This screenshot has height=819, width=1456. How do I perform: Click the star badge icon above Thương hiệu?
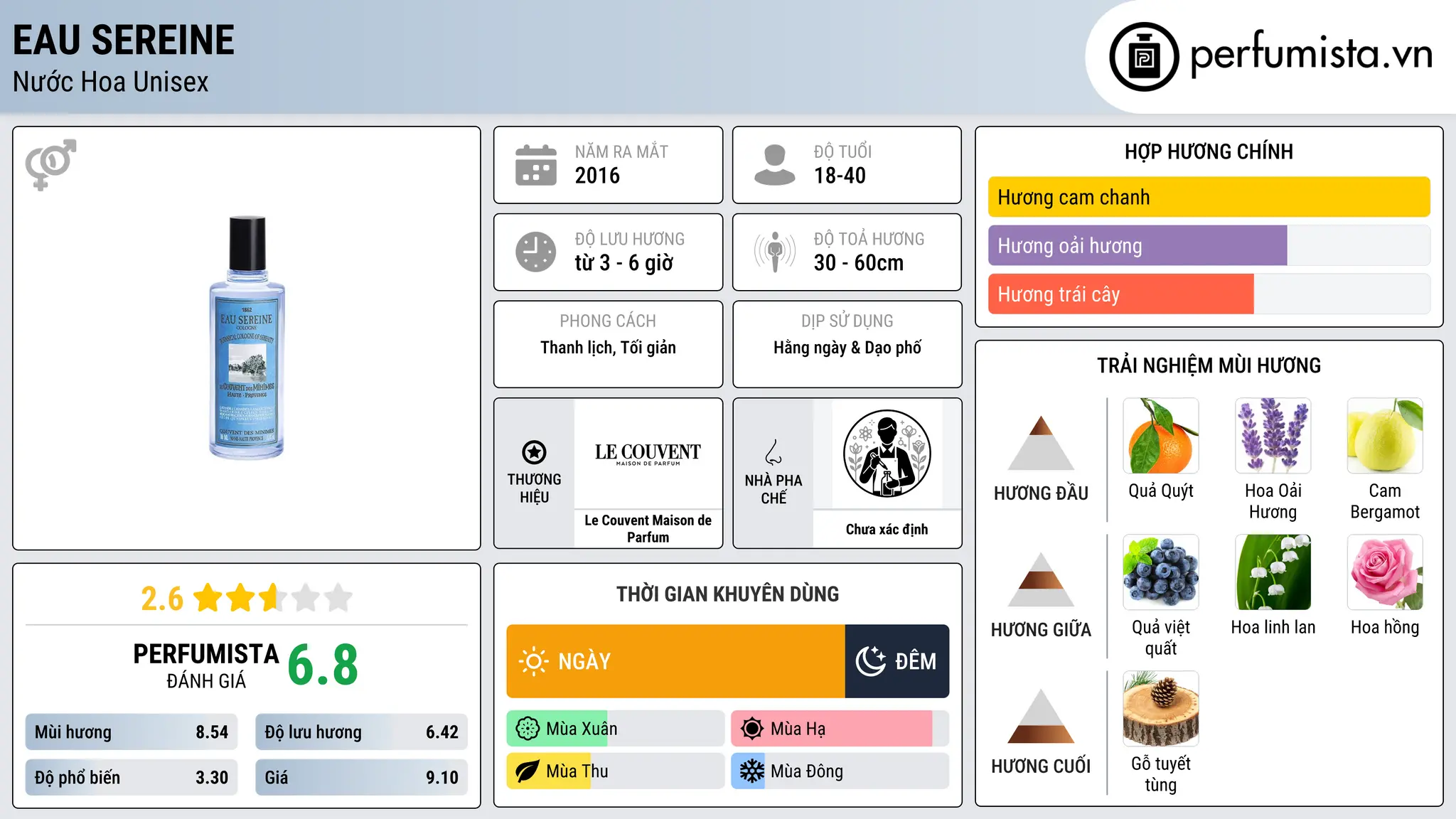534,452
